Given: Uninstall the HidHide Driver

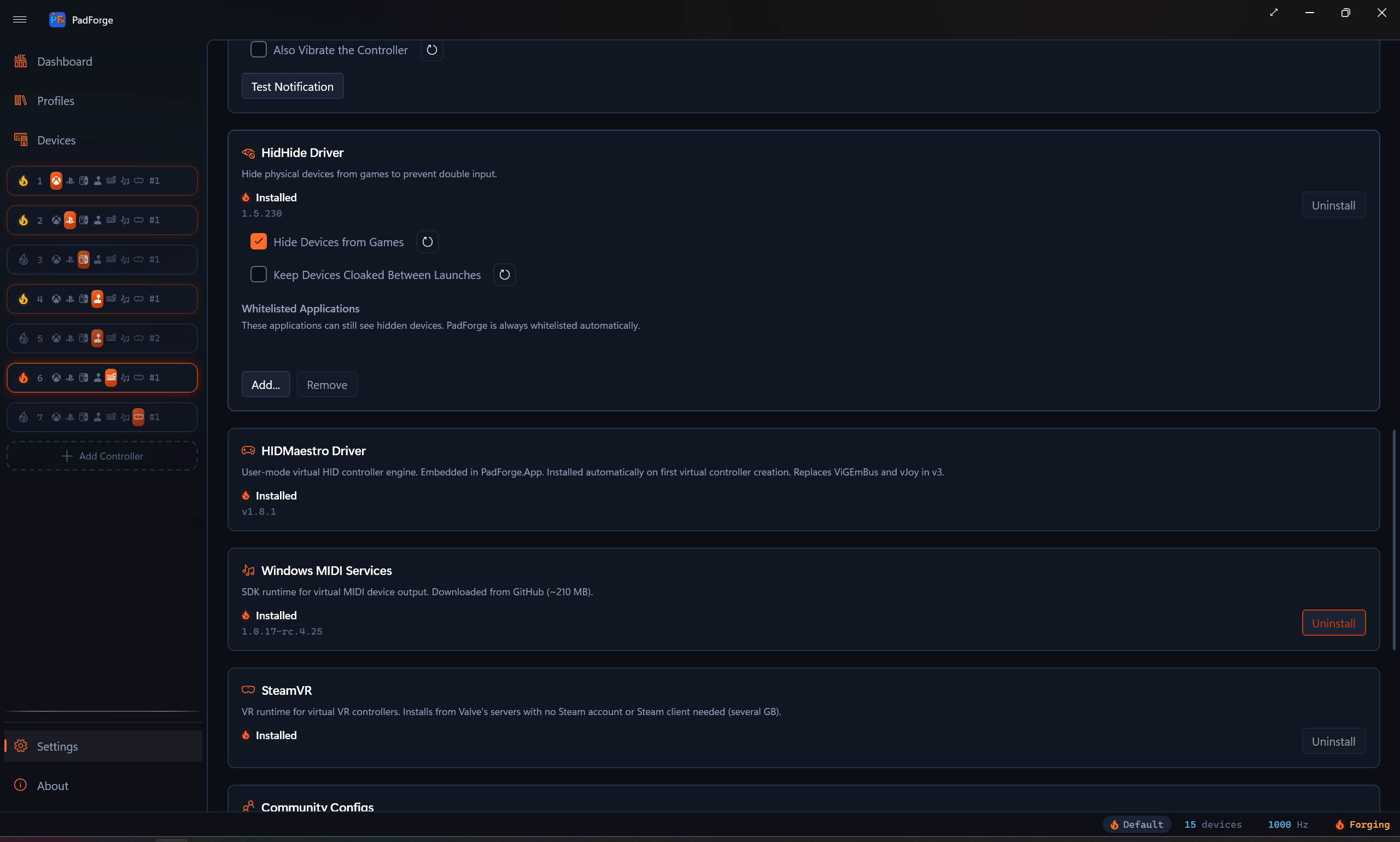Looking at the screenshot, I should [1334, 205].
